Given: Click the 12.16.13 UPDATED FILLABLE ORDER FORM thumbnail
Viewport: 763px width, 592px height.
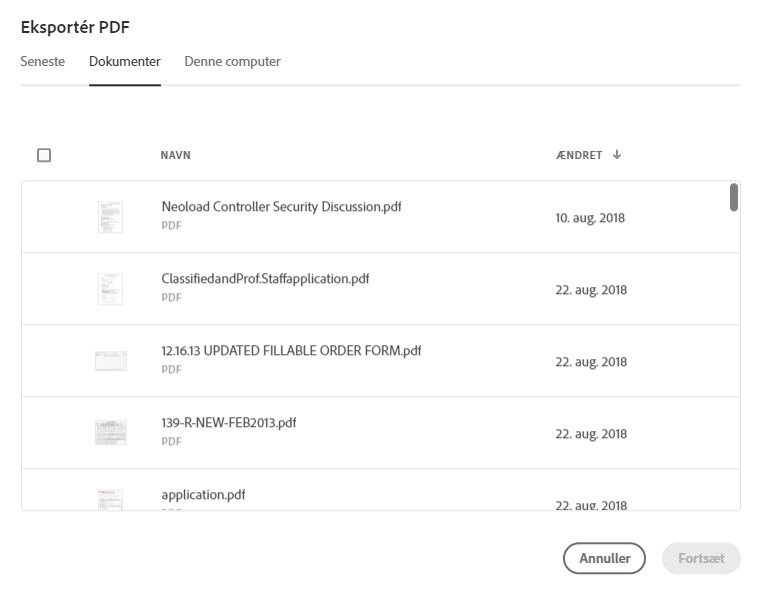Looking at the screenshot, I should pyautogui.click(x=111, y=361).
